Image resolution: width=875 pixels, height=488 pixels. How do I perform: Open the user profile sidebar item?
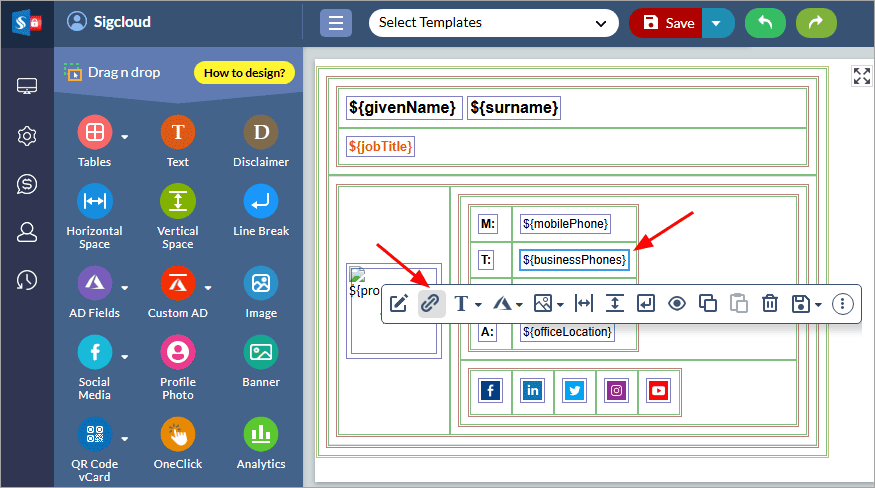pyautogui.click(x=27, y=232)
